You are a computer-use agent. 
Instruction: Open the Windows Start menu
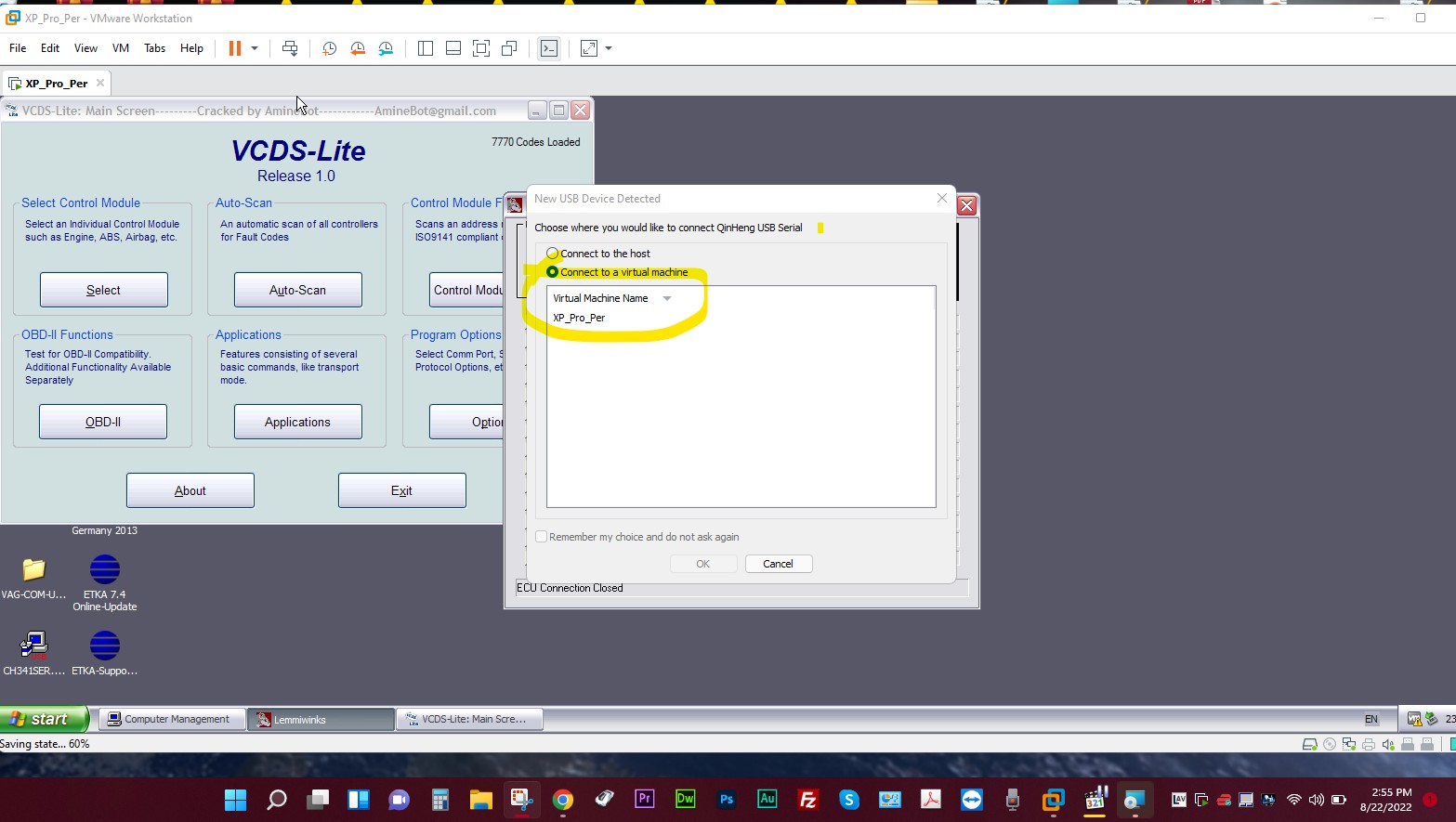236,800
